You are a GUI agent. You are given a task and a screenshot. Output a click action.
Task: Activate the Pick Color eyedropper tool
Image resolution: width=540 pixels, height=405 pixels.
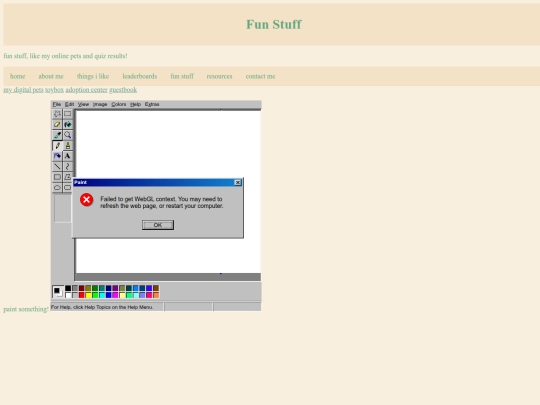57,135
